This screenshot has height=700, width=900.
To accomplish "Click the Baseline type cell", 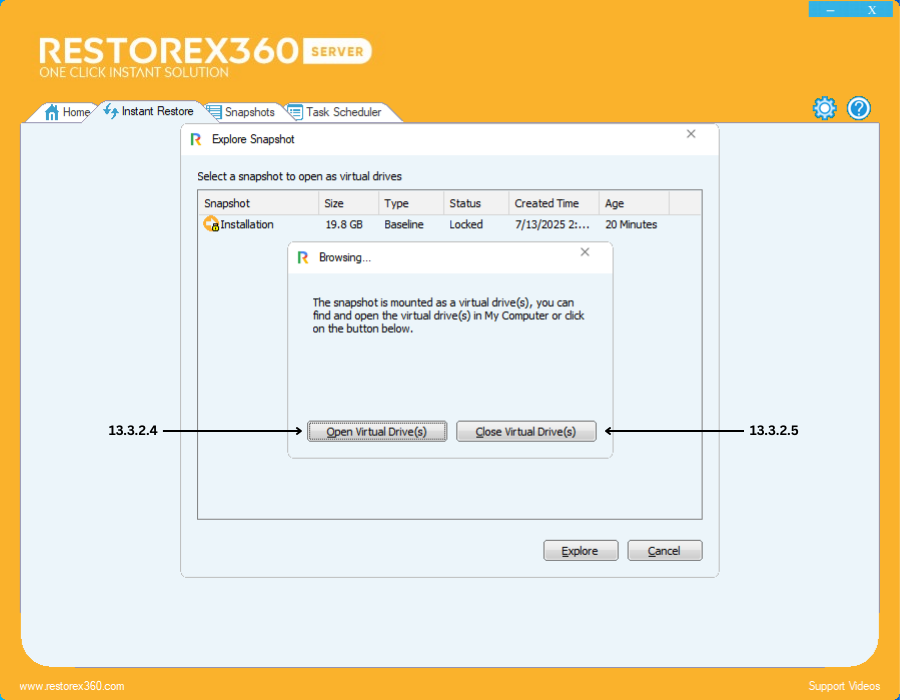I will pos(404,224).
